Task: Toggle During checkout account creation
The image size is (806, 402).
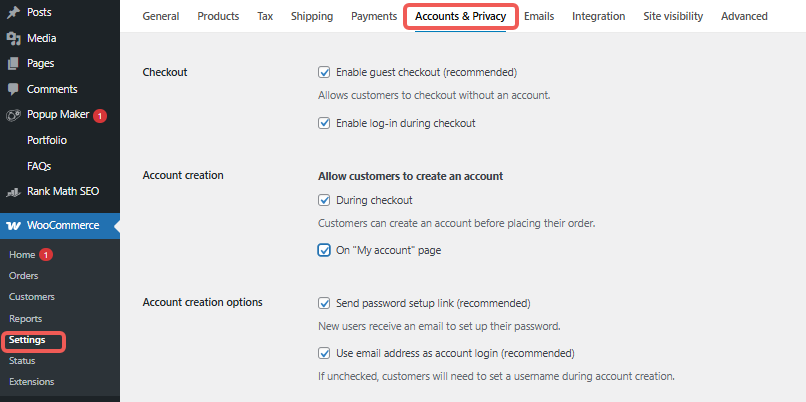Action: (x=324, y=200)
